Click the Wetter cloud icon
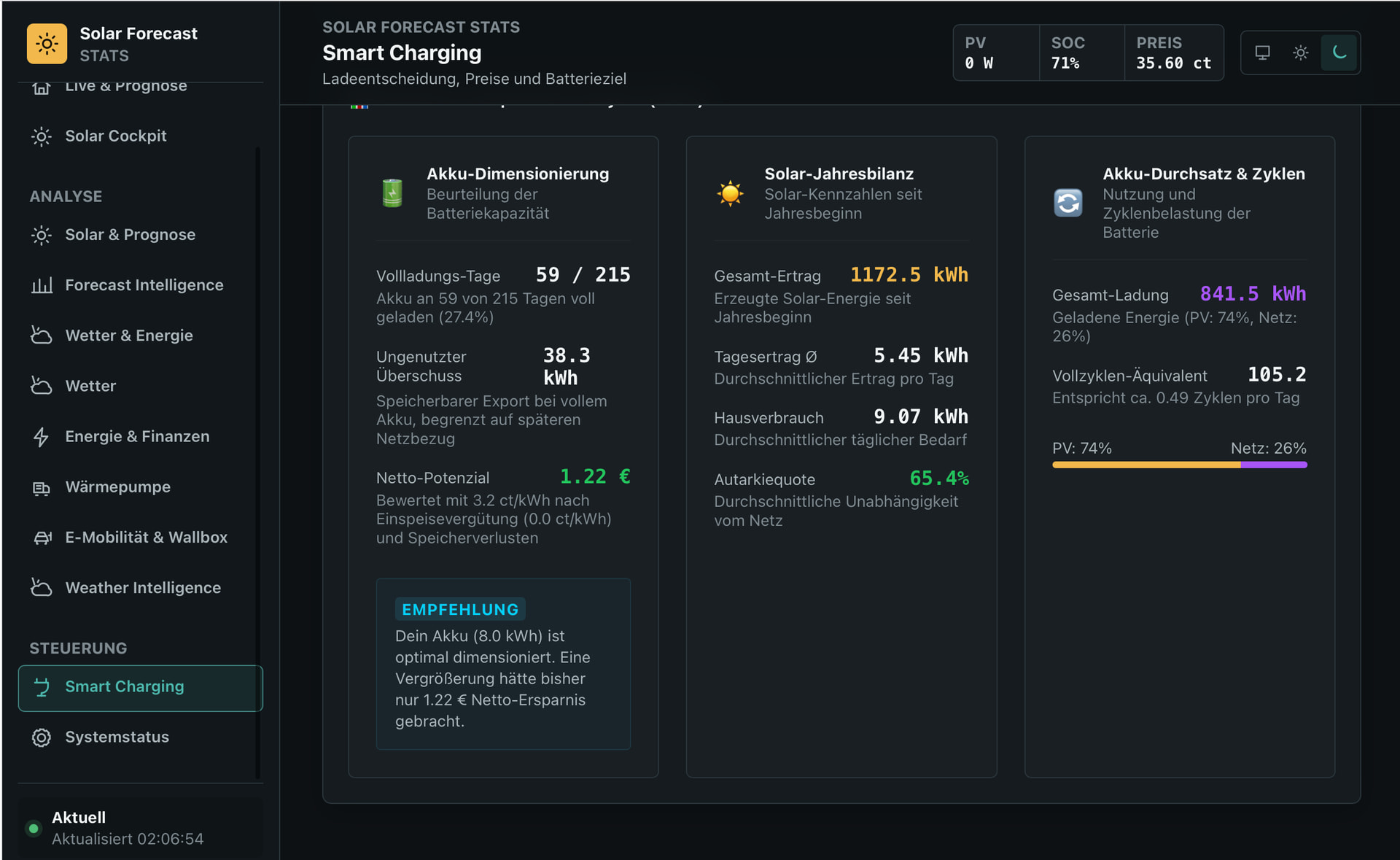Viewport: 1400px width, 860px height. coord(42,386)
